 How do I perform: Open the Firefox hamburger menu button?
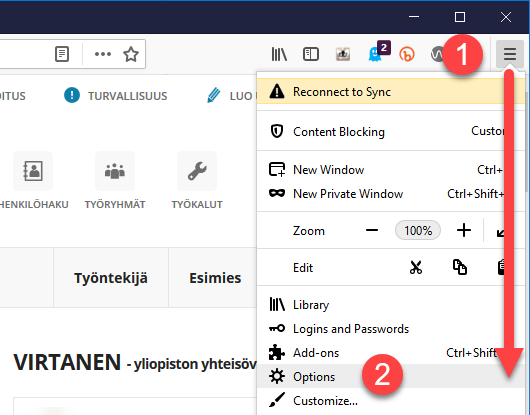[510, 54]
